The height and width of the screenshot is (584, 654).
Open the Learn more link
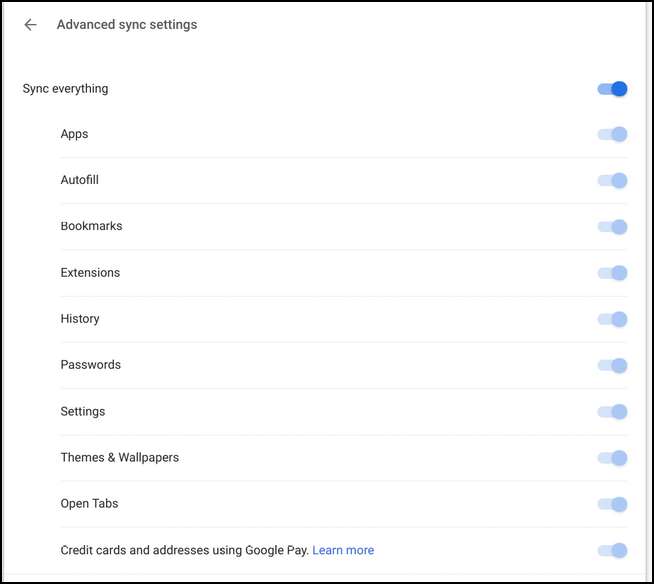343,550
